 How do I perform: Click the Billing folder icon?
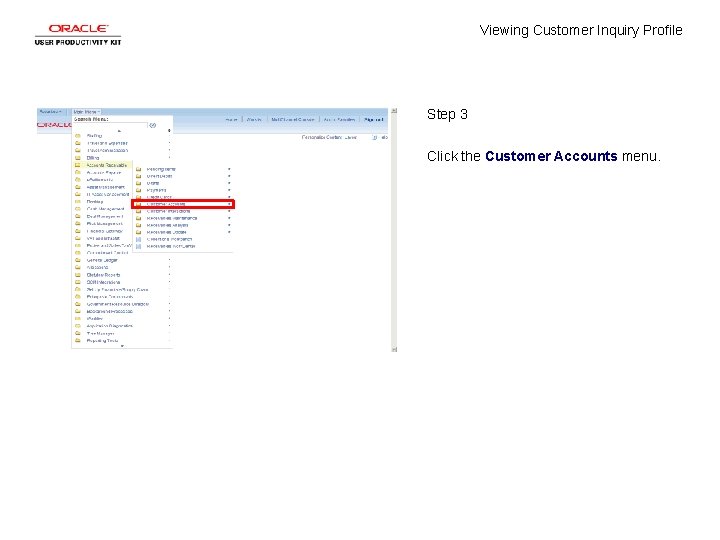[x=78, y=158]
